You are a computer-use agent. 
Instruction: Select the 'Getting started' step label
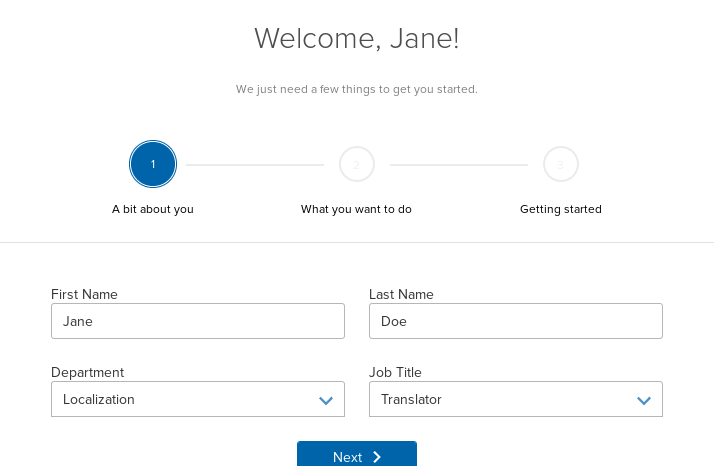[561, 210]
